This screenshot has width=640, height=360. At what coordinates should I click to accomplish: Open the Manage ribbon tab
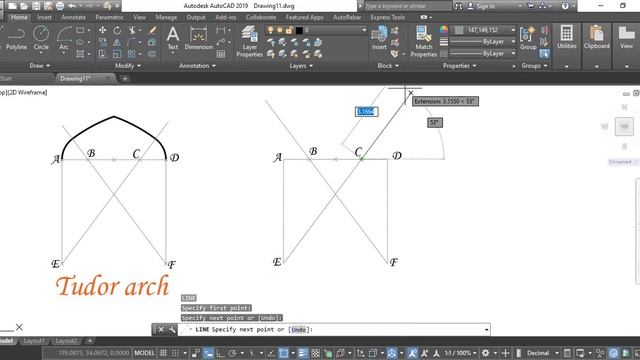166,18
